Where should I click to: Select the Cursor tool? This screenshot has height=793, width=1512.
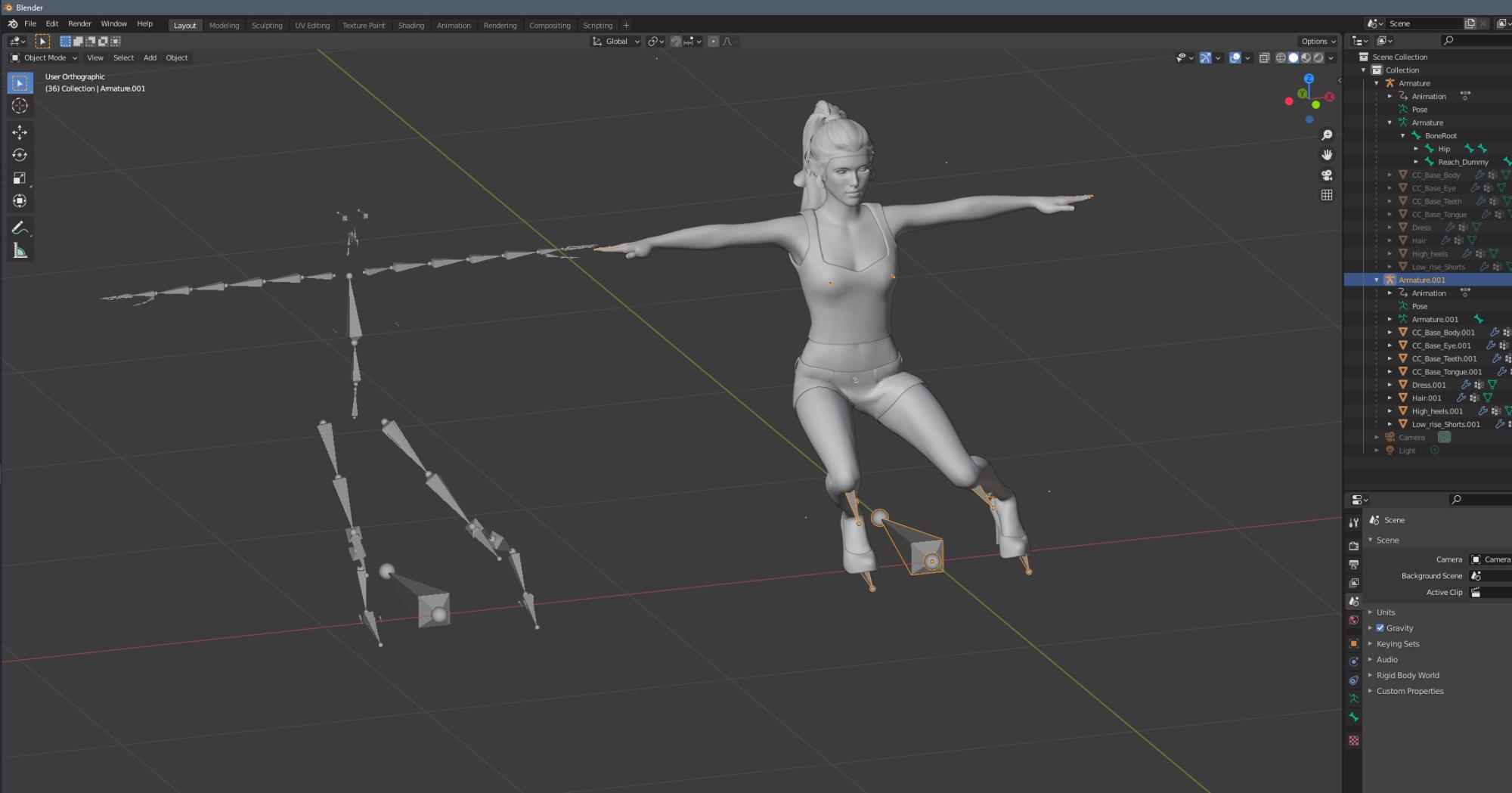click(20, 106)
